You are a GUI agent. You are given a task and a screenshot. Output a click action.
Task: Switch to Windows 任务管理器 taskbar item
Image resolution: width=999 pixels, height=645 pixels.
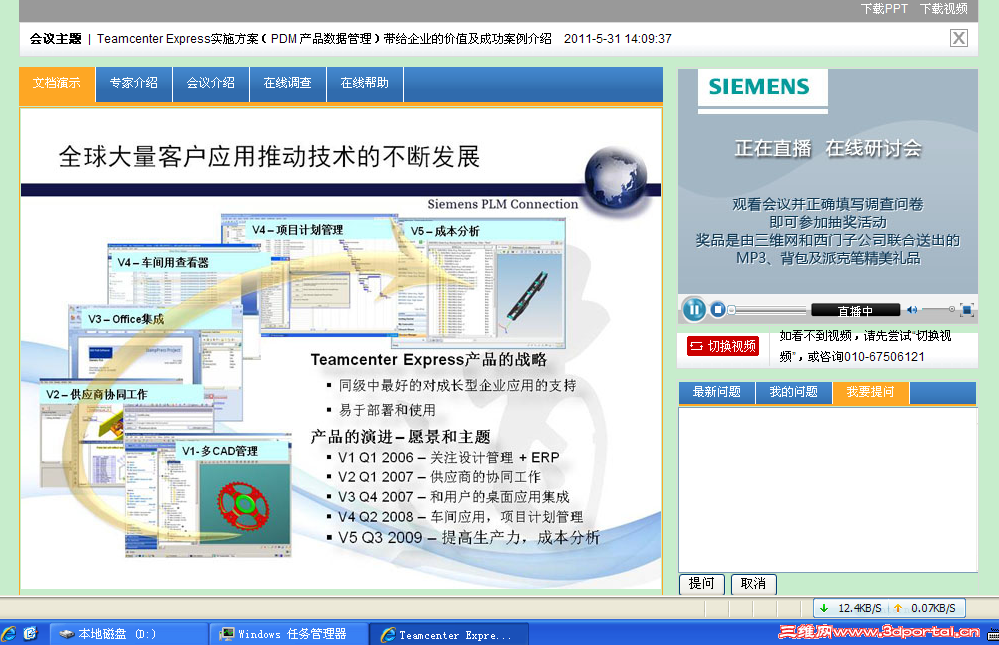pyautogui.click(x=289, y=634)
